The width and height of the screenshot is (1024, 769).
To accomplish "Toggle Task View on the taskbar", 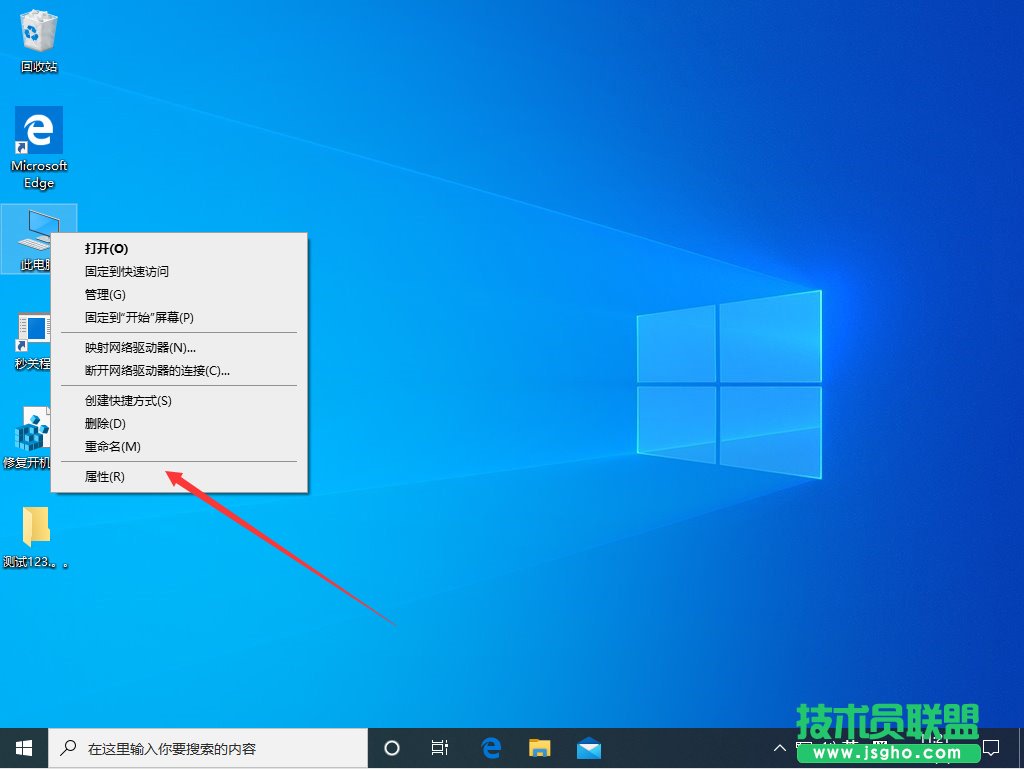I will (x=440, y=747).
